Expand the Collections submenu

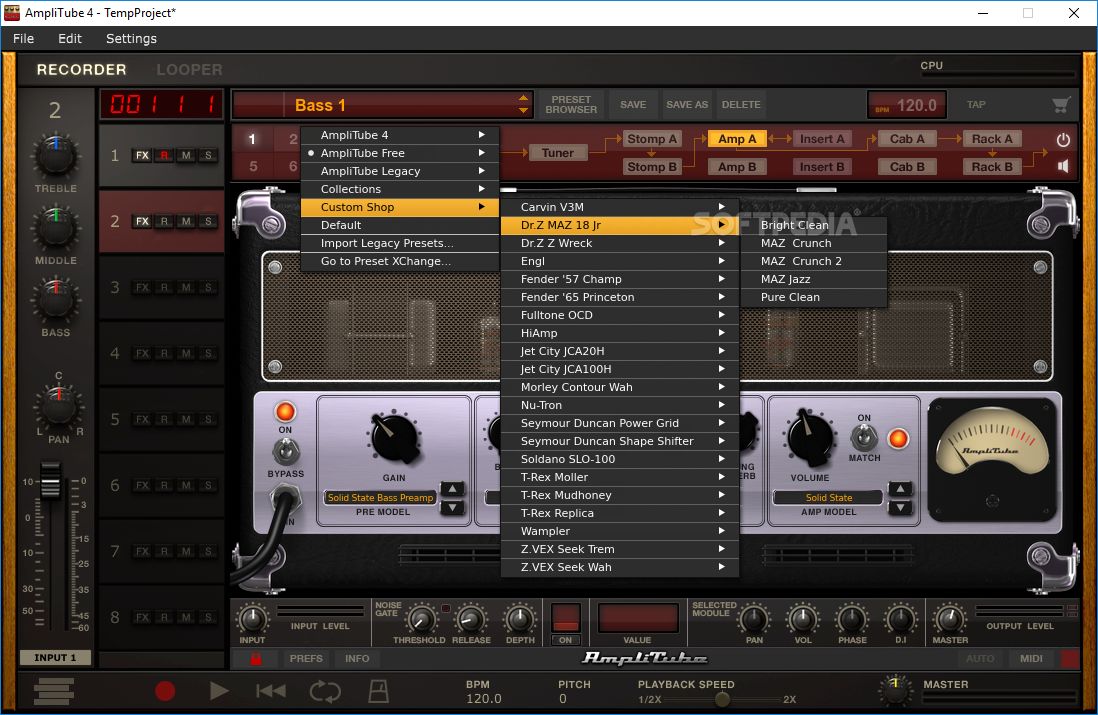pos(400,189)
